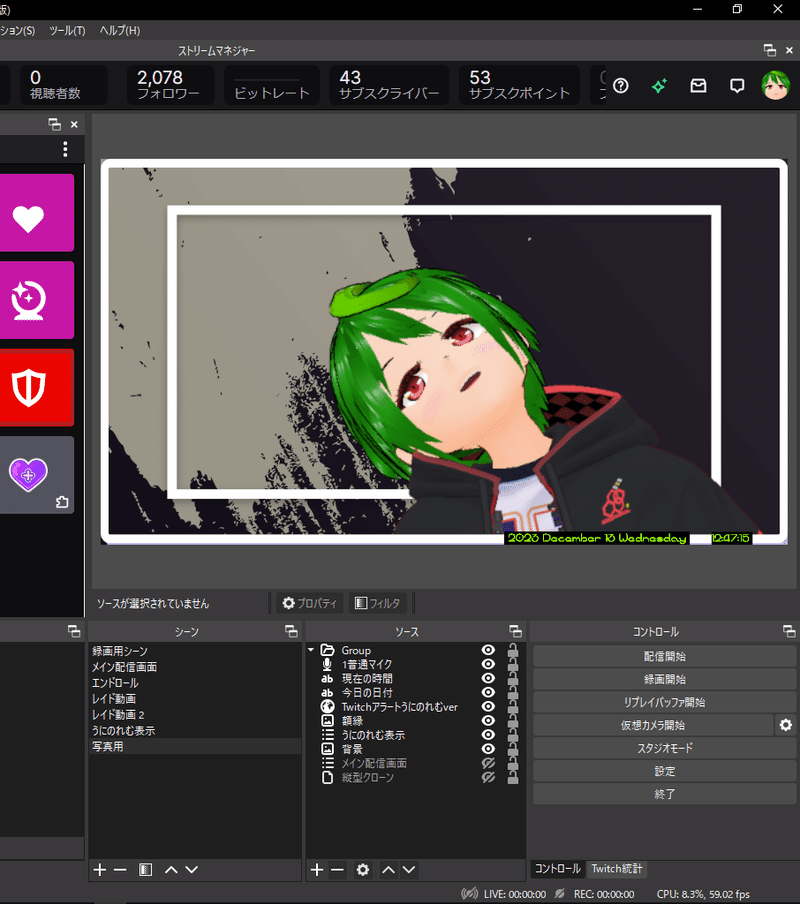This screenshot has width=800, height=904.
Task: Remove selected source with minus button
Action: [x=337, y=869]
